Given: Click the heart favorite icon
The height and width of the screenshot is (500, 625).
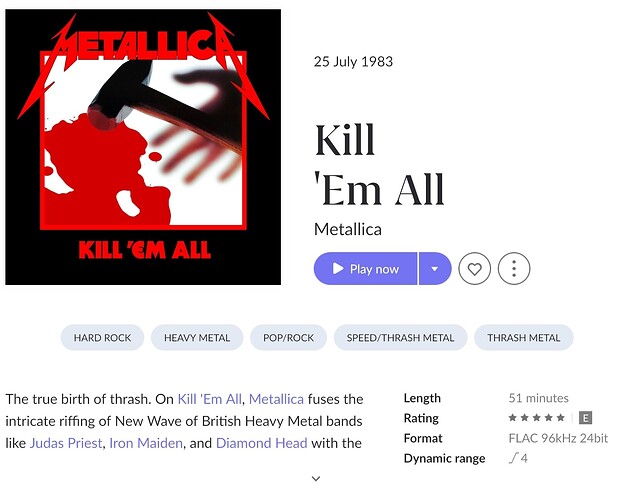Looking at the screenshot, I should (x=475, y=269).
